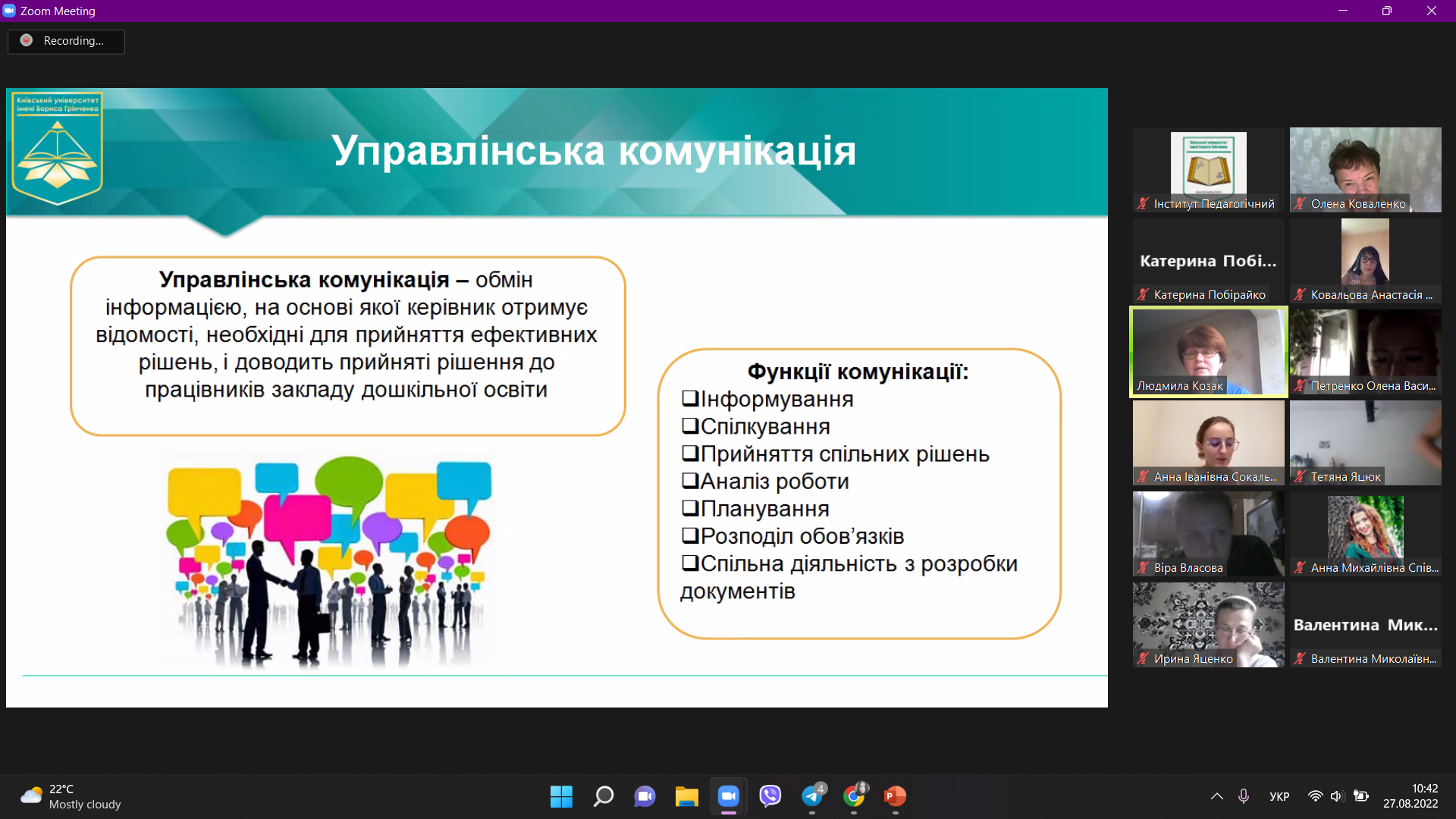Click the taskbar Search magnifier icon
1456x819 pixels.
[x=604, y=796]
